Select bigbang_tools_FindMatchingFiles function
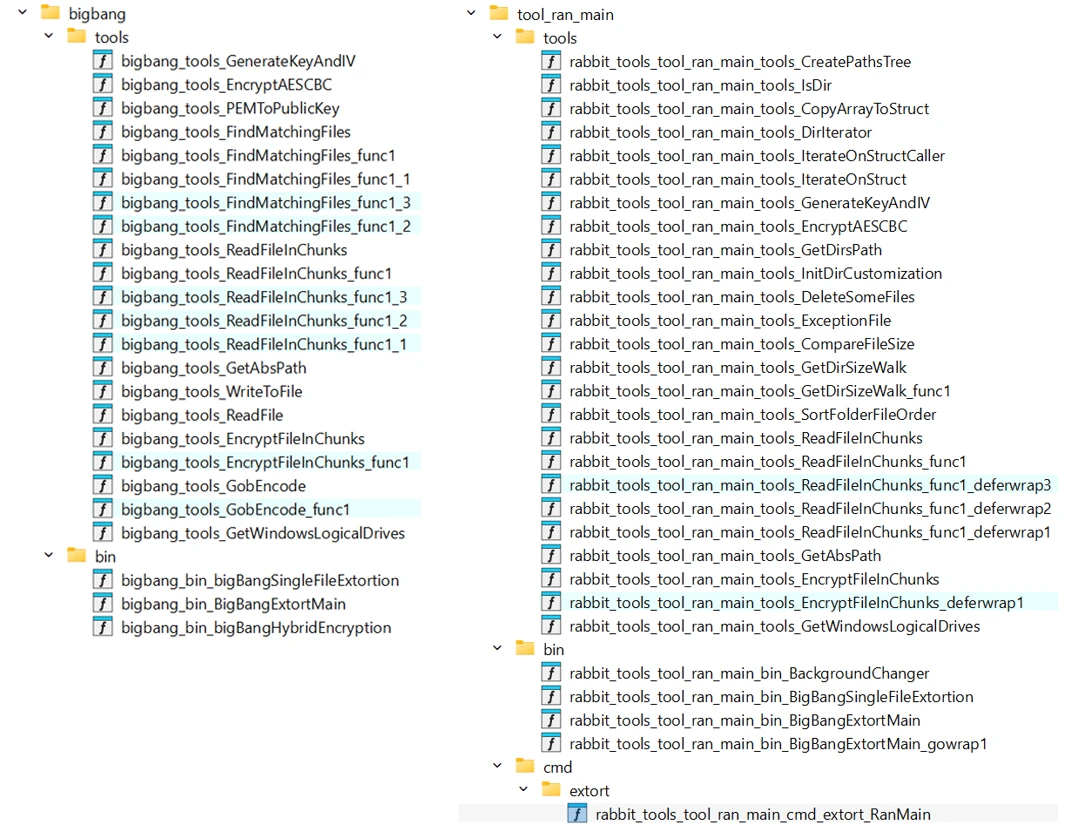 (236, 132)
